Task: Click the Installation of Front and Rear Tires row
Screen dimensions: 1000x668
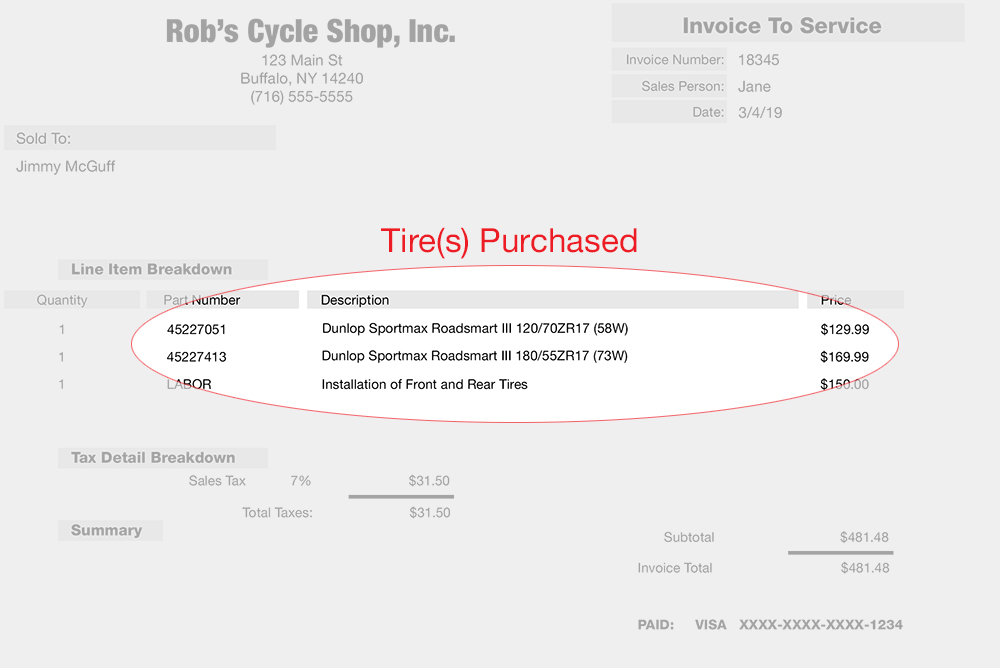Action: click(x=424, y=384)
